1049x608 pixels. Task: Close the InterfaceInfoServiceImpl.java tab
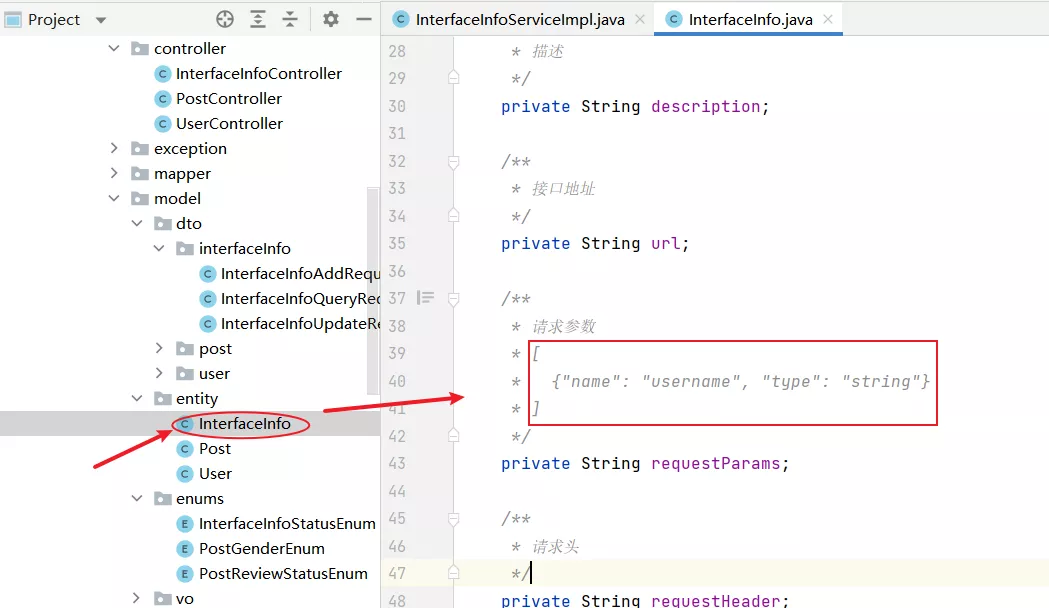point(640,19)
